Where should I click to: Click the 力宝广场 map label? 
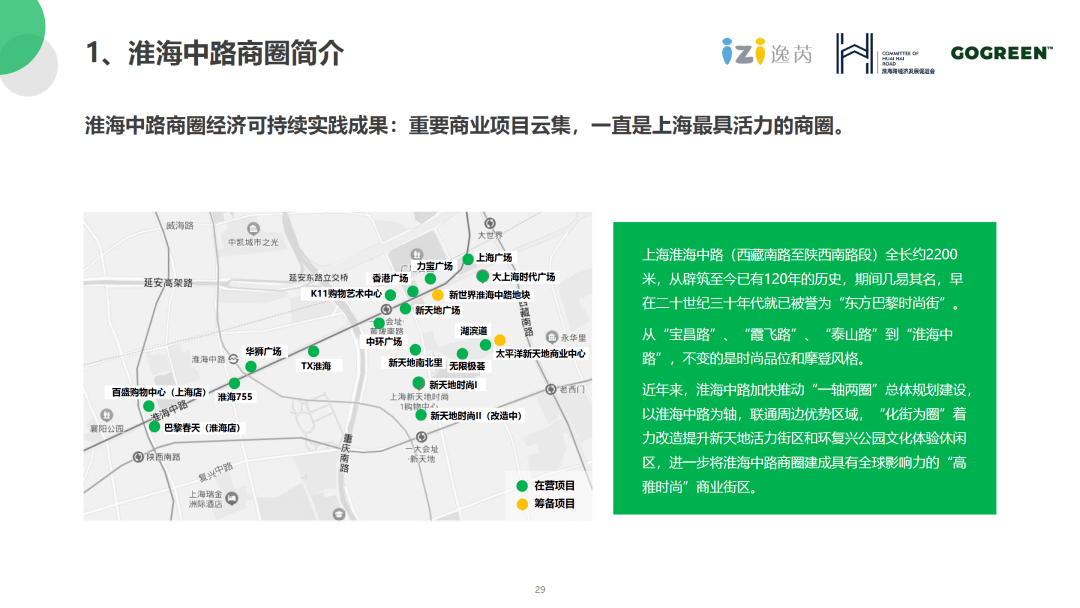(x=435, y=266)
